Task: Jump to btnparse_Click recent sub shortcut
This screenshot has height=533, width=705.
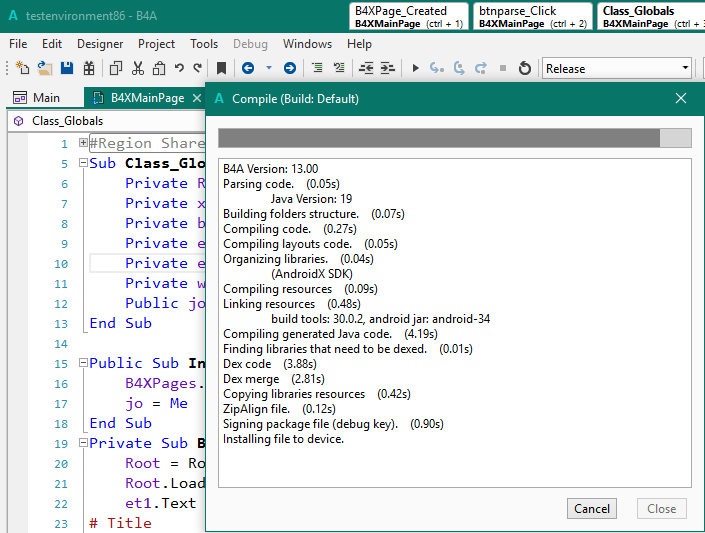Action: (533, 17)
